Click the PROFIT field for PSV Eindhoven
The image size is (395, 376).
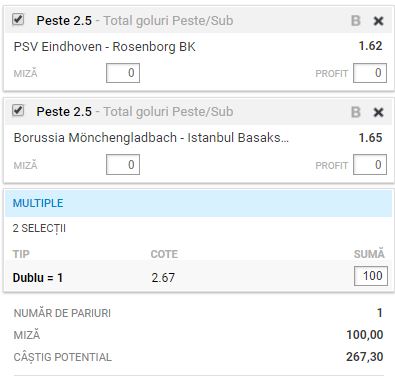pos(370,73)
